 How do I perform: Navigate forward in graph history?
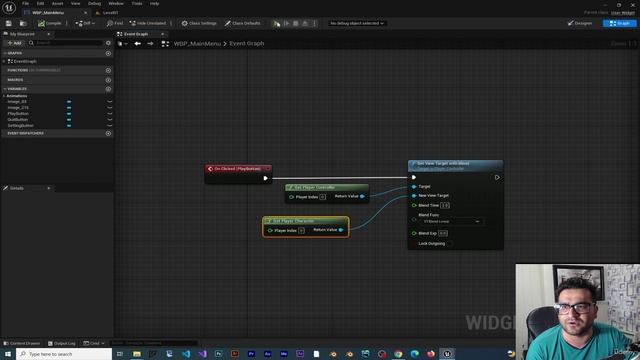click(x=150, y=43)
